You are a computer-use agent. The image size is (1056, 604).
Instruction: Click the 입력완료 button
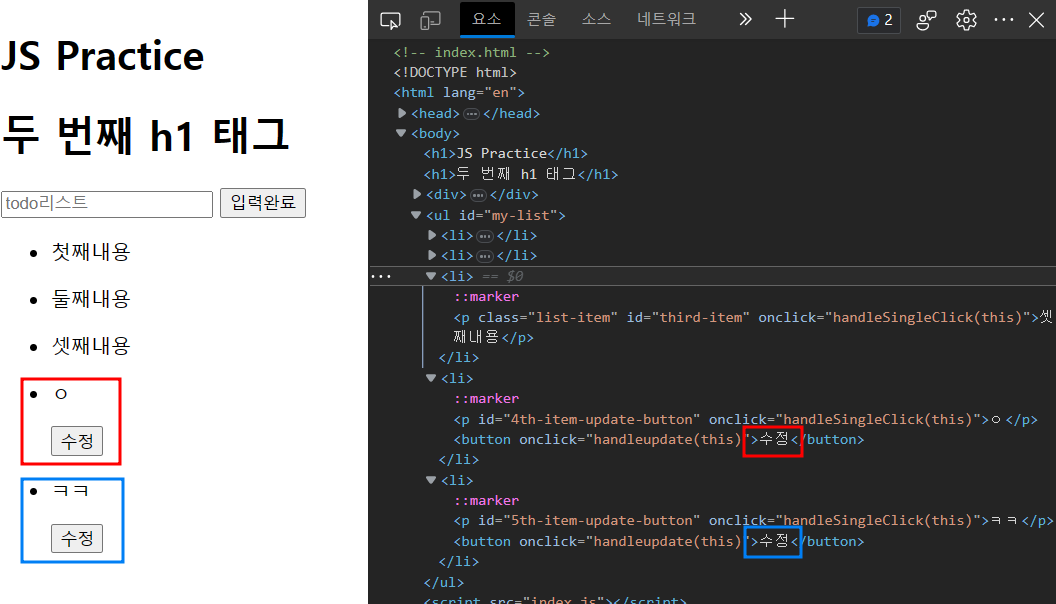pos(263,203)
